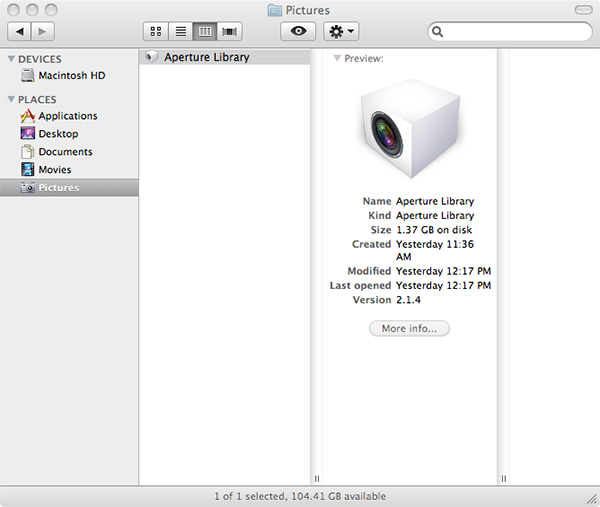Open Applications in the sidebar
This screenshot has height=507, width=600.
click(x=69, y=116)
